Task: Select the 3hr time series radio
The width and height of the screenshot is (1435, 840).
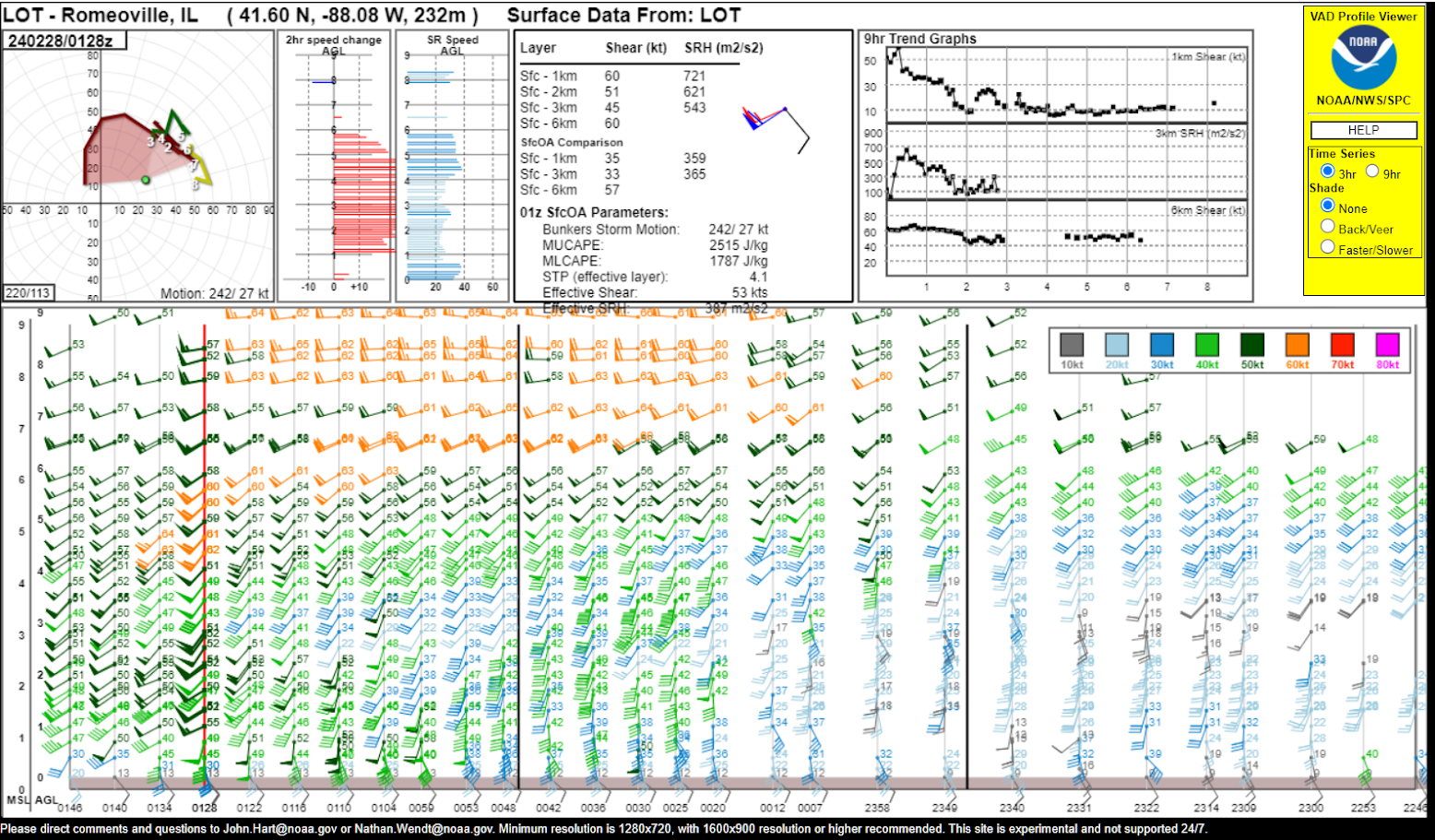Action: coord(1327,172)
